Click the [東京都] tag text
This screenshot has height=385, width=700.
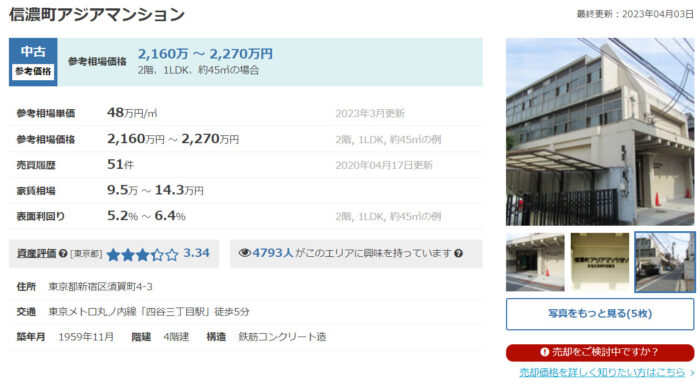click(86, 254)
